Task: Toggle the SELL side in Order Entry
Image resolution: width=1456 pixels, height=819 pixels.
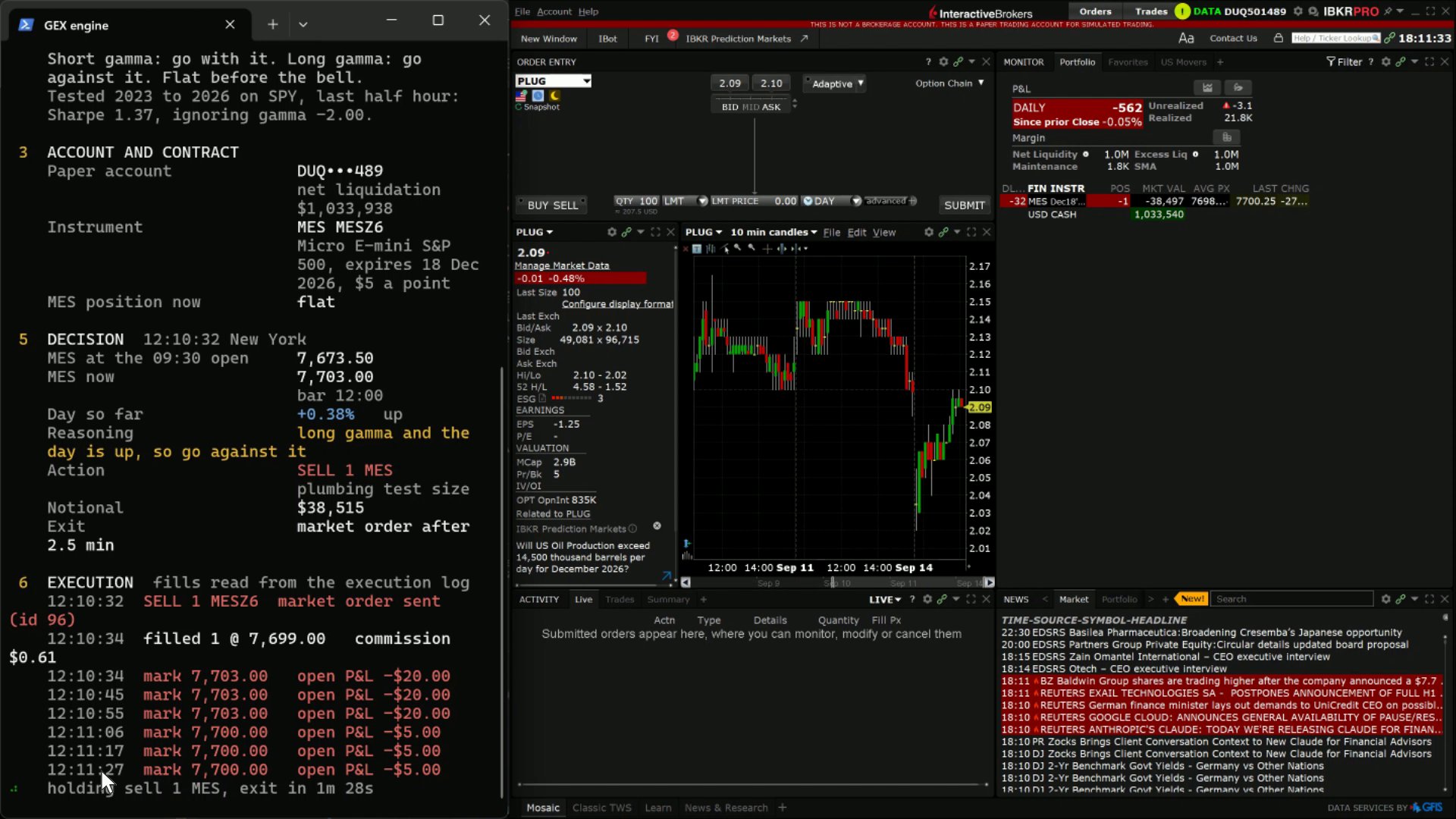Action: pos(565,205)
